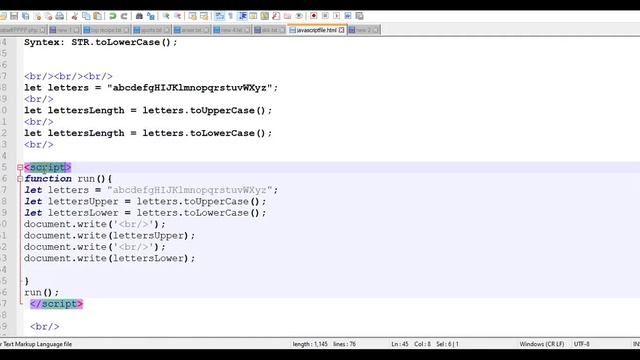This screenshot has width=640, height=360.
Task: Open the Replace dialog icon
Action: [x=151, y=16]
